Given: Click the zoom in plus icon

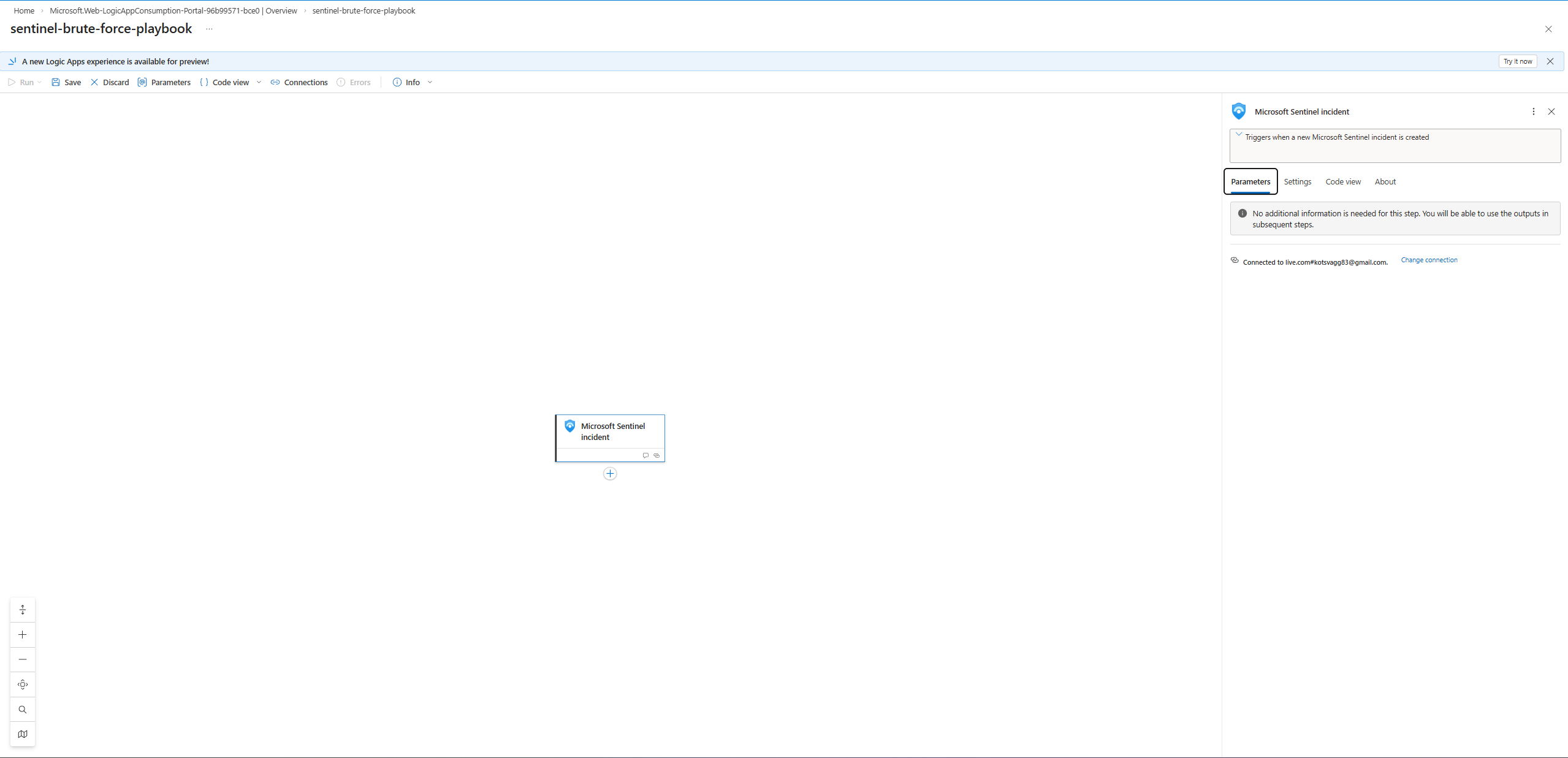Looking at the screenshot, I should tap(23, 635).
